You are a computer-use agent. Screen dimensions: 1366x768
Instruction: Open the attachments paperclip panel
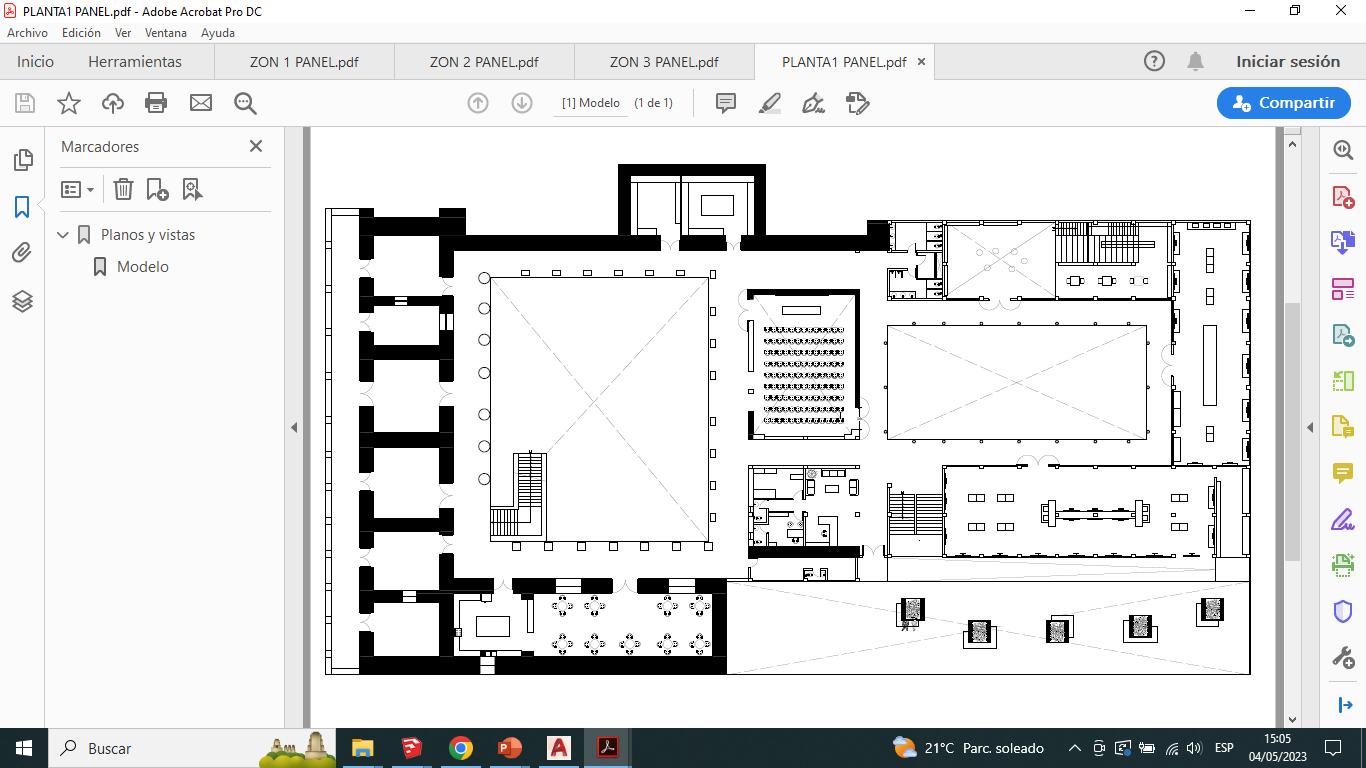point(22,253)
